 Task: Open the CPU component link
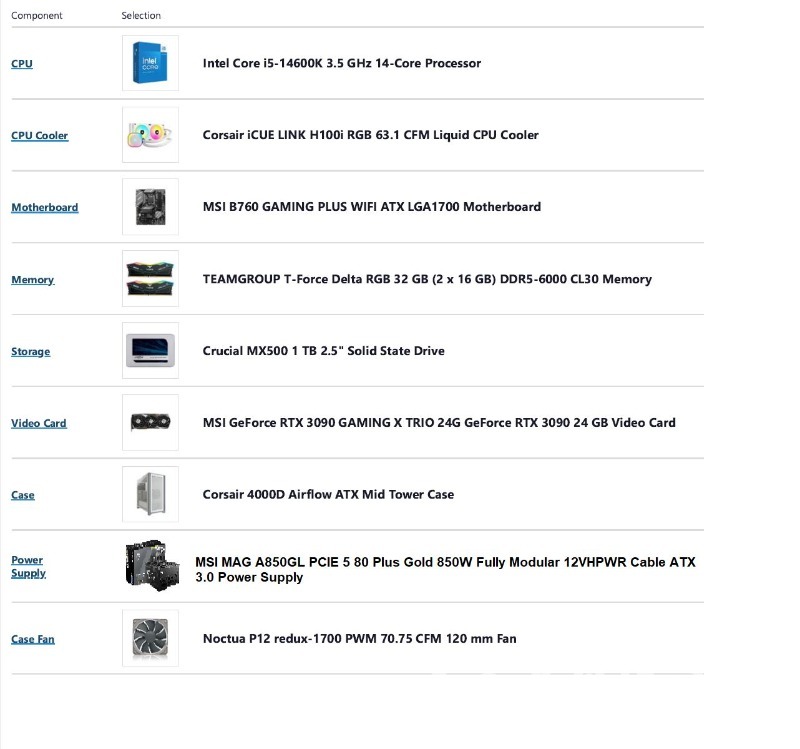pyautogui.click(x=22, y=64)
